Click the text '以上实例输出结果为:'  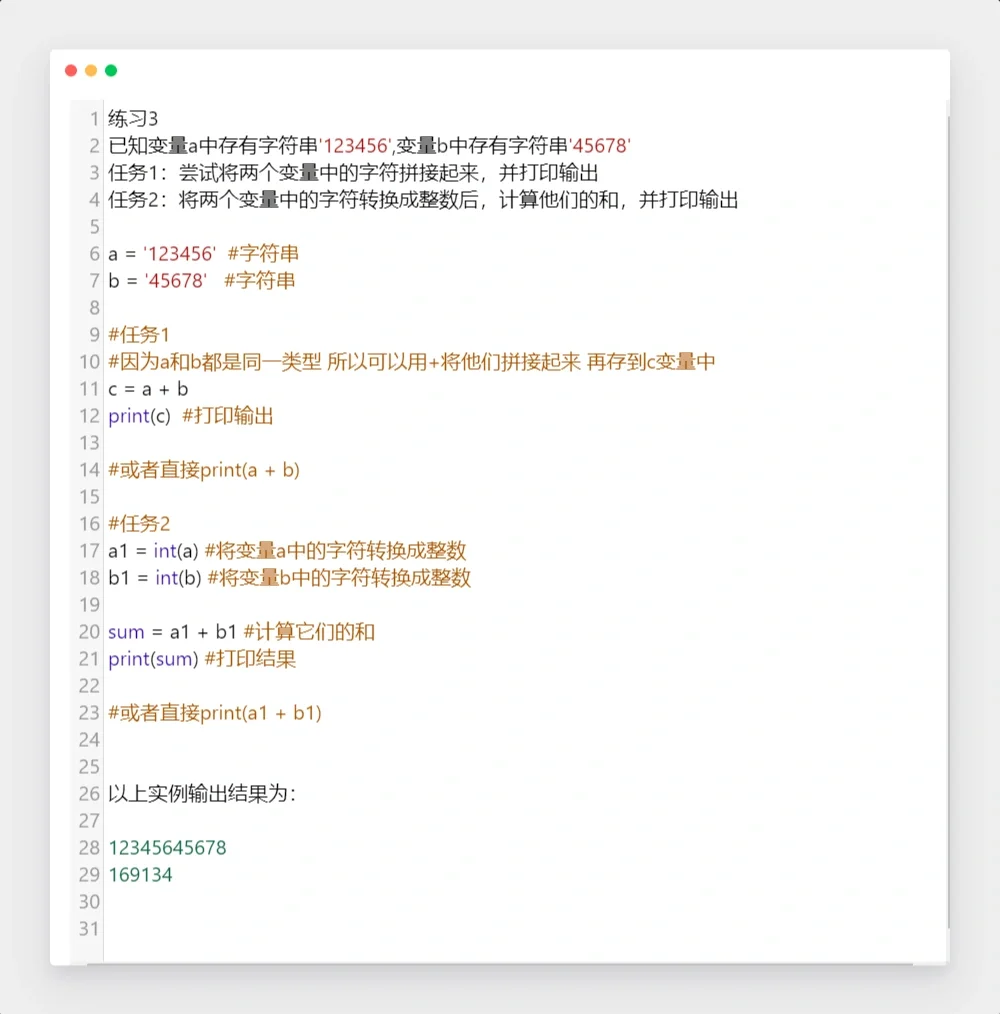point(202,793)
